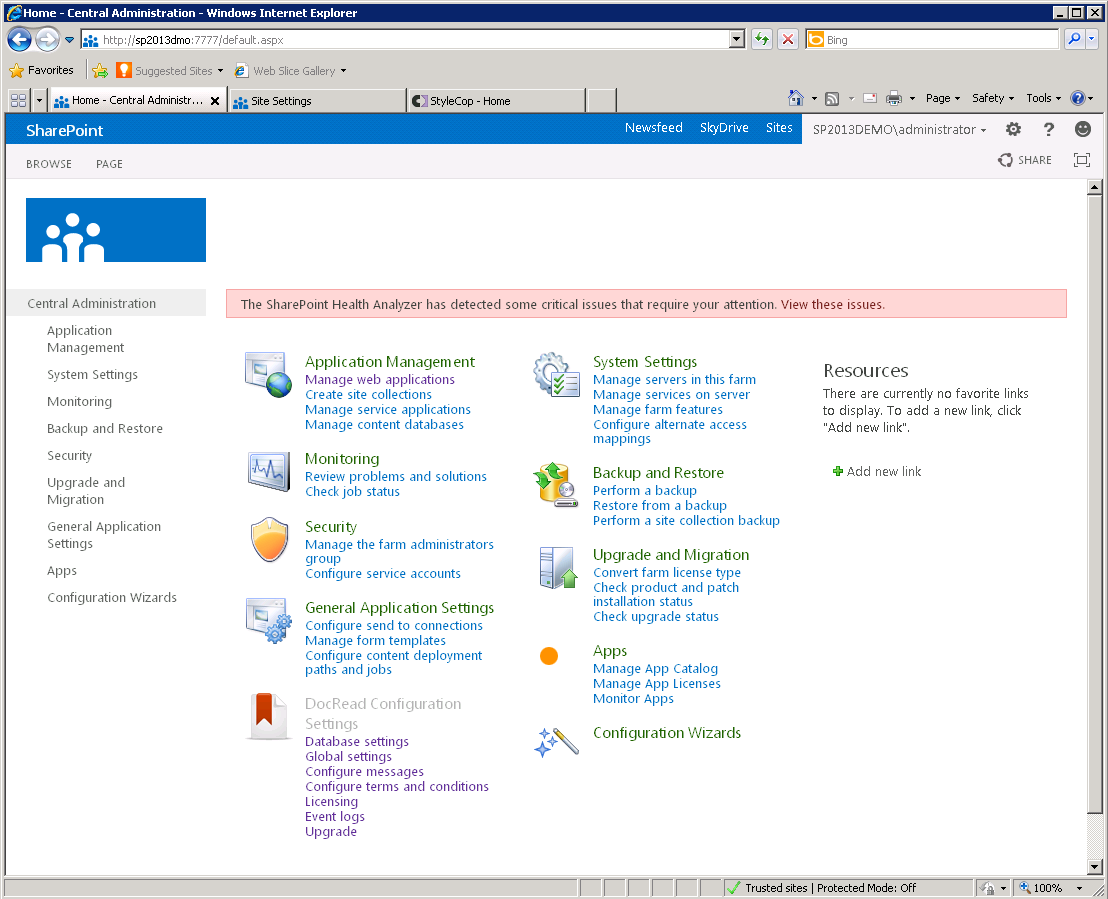Click the Monitoring chart icon
1108x899 pixels.
click(x=269, y=471)
